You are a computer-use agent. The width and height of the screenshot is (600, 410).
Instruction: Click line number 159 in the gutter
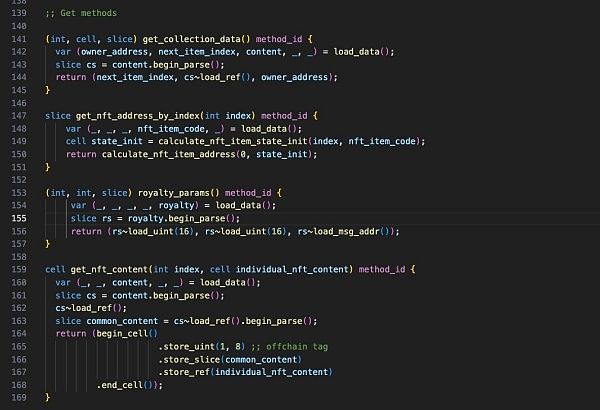(x=19, y=270)
